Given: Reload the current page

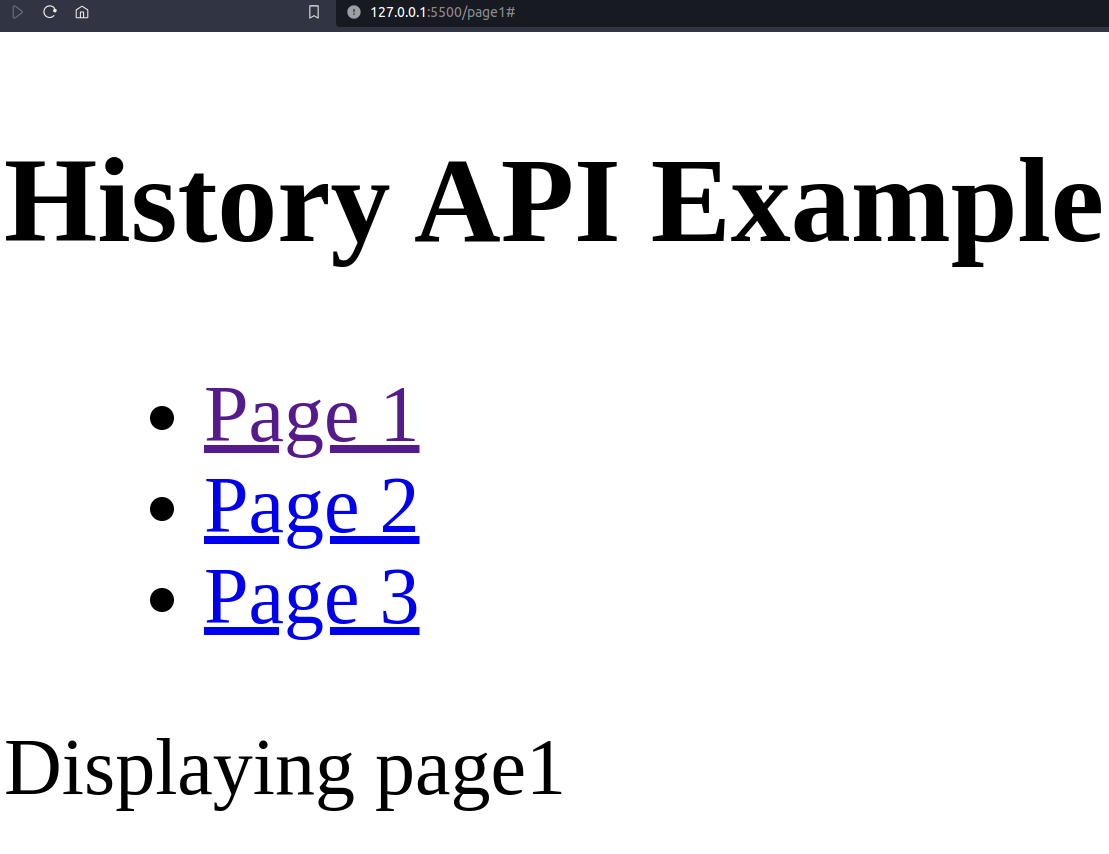Looking at the screenshot, I should pyautogui.click(x=49, y=13).
